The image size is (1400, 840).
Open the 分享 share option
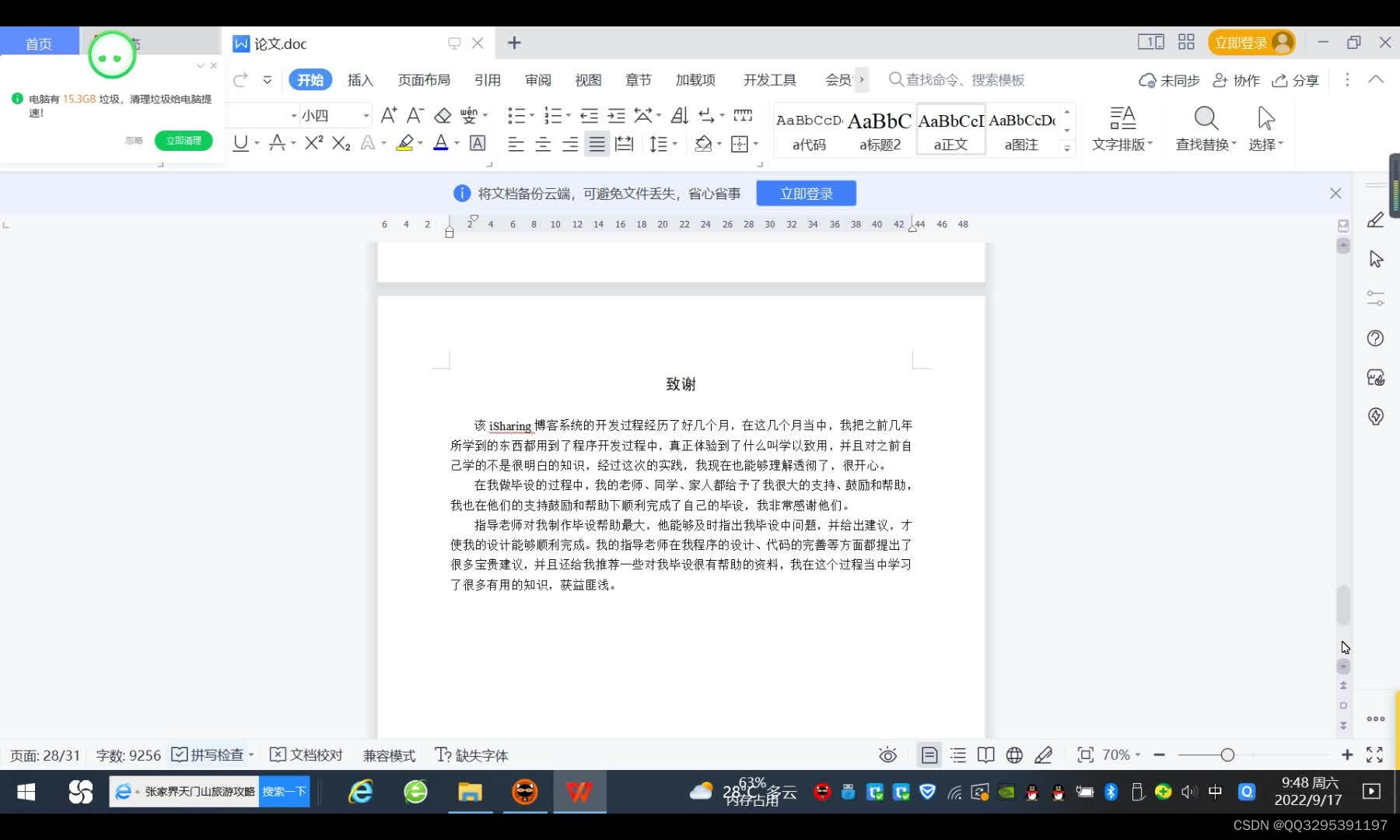pos(1296,80)
